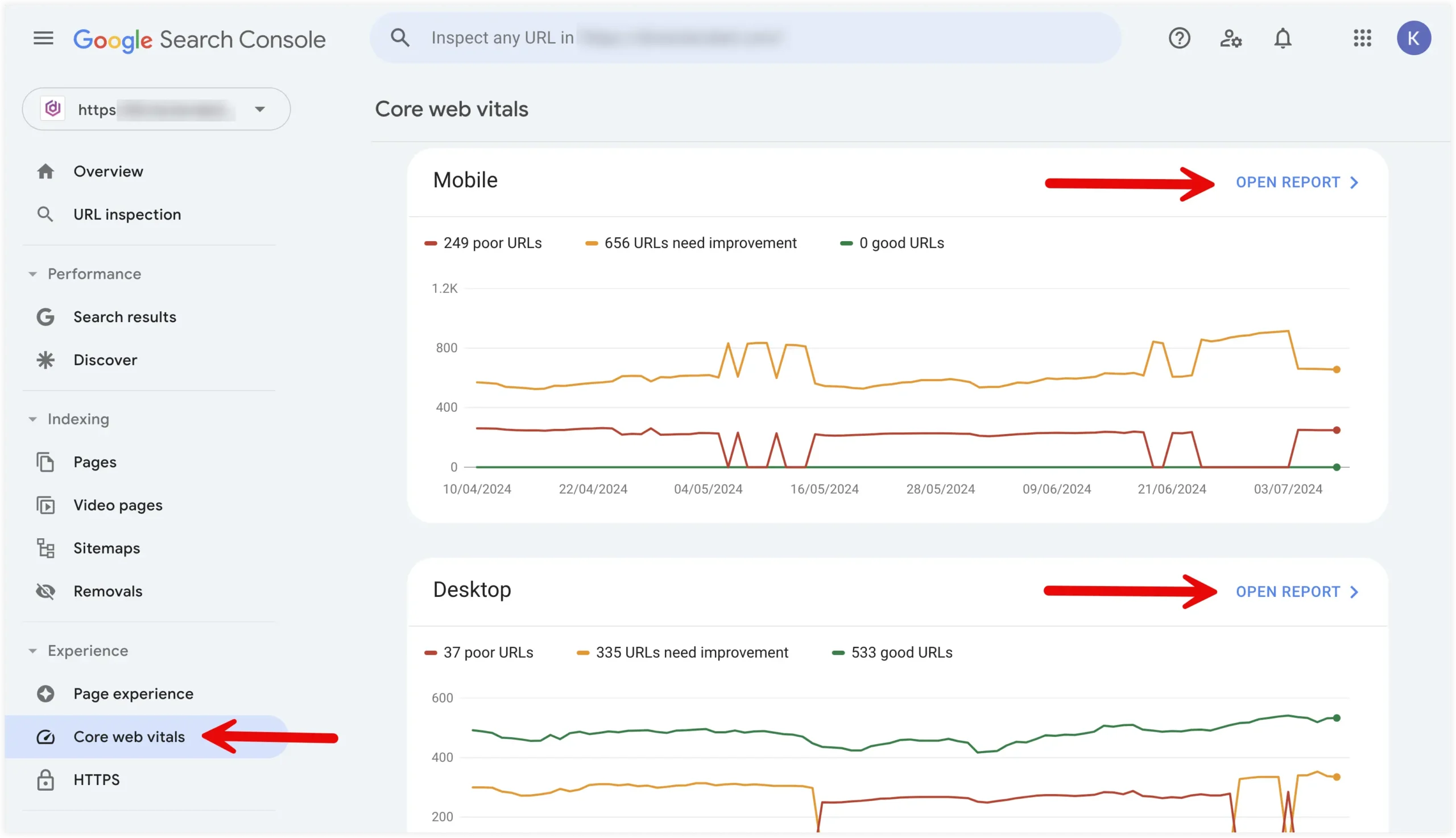Click the Core web vitals page heading
The height and width of the screenshot is (838, 1456).
pyautogui.click(x=451, y=109)
